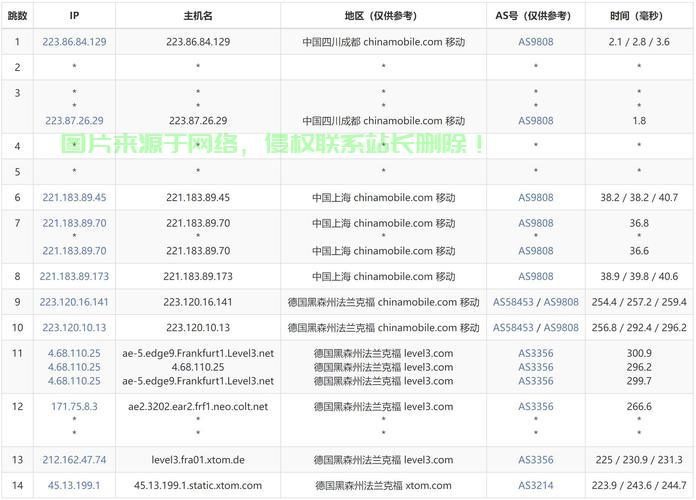Open the AS3214 link in hop 14
Screen dimensions: 696x500
pos(535,485)
